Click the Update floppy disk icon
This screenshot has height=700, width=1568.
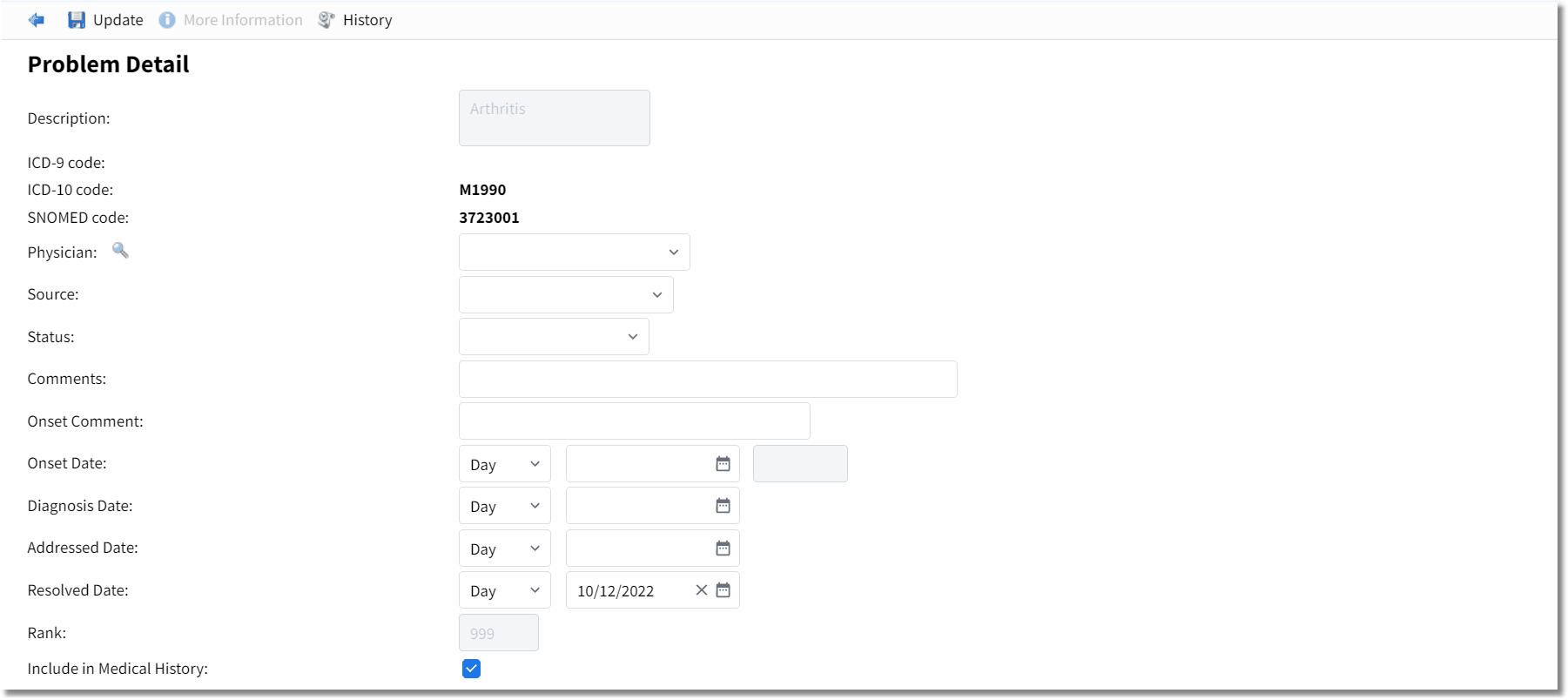pyautogui.click(x=77, y=20)
